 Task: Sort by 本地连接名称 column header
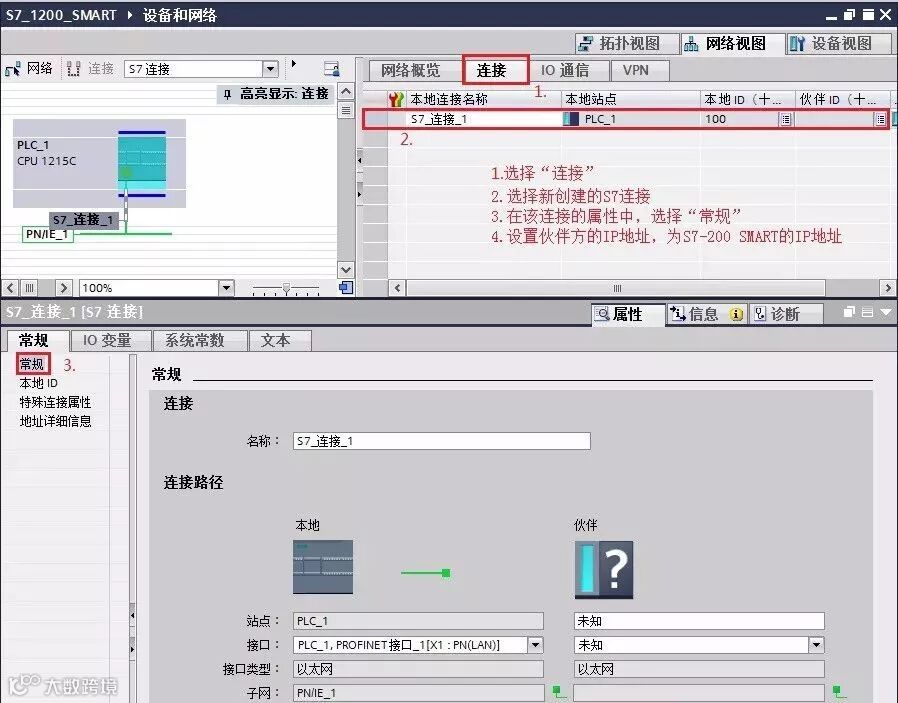pyautogui.click(x=483, y=99)
